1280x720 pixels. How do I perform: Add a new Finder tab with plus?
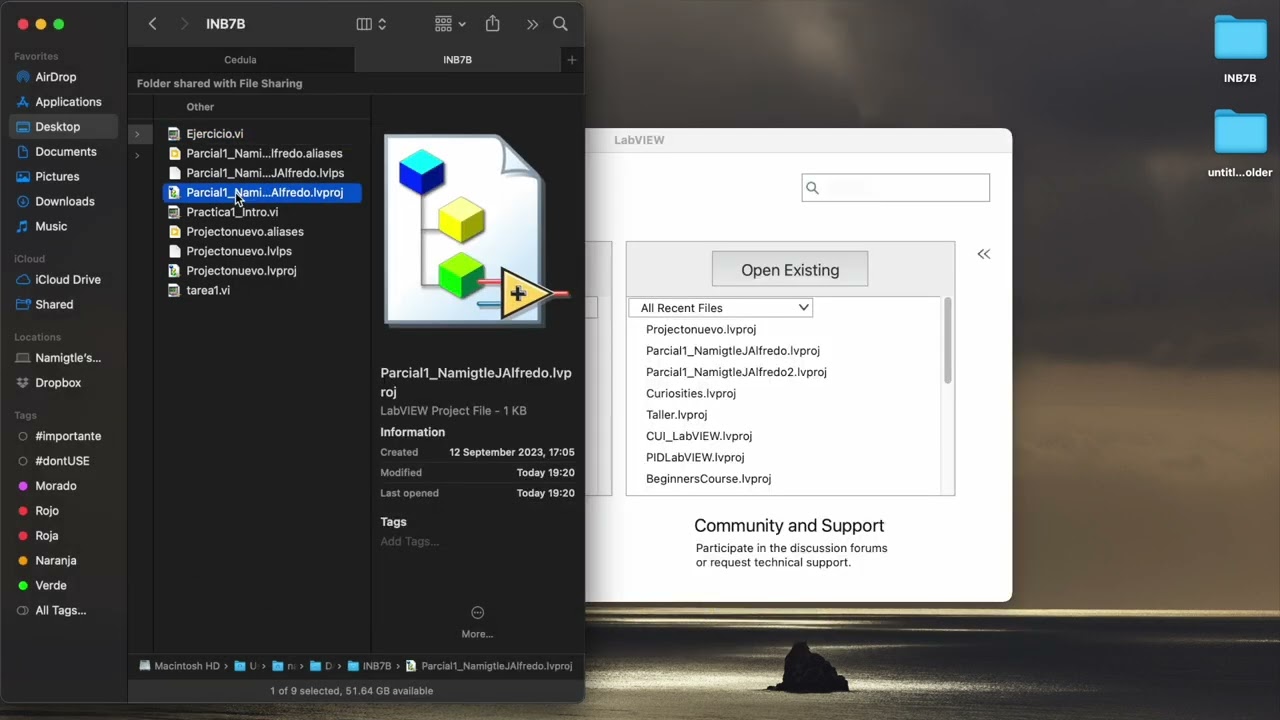(572, 60)
